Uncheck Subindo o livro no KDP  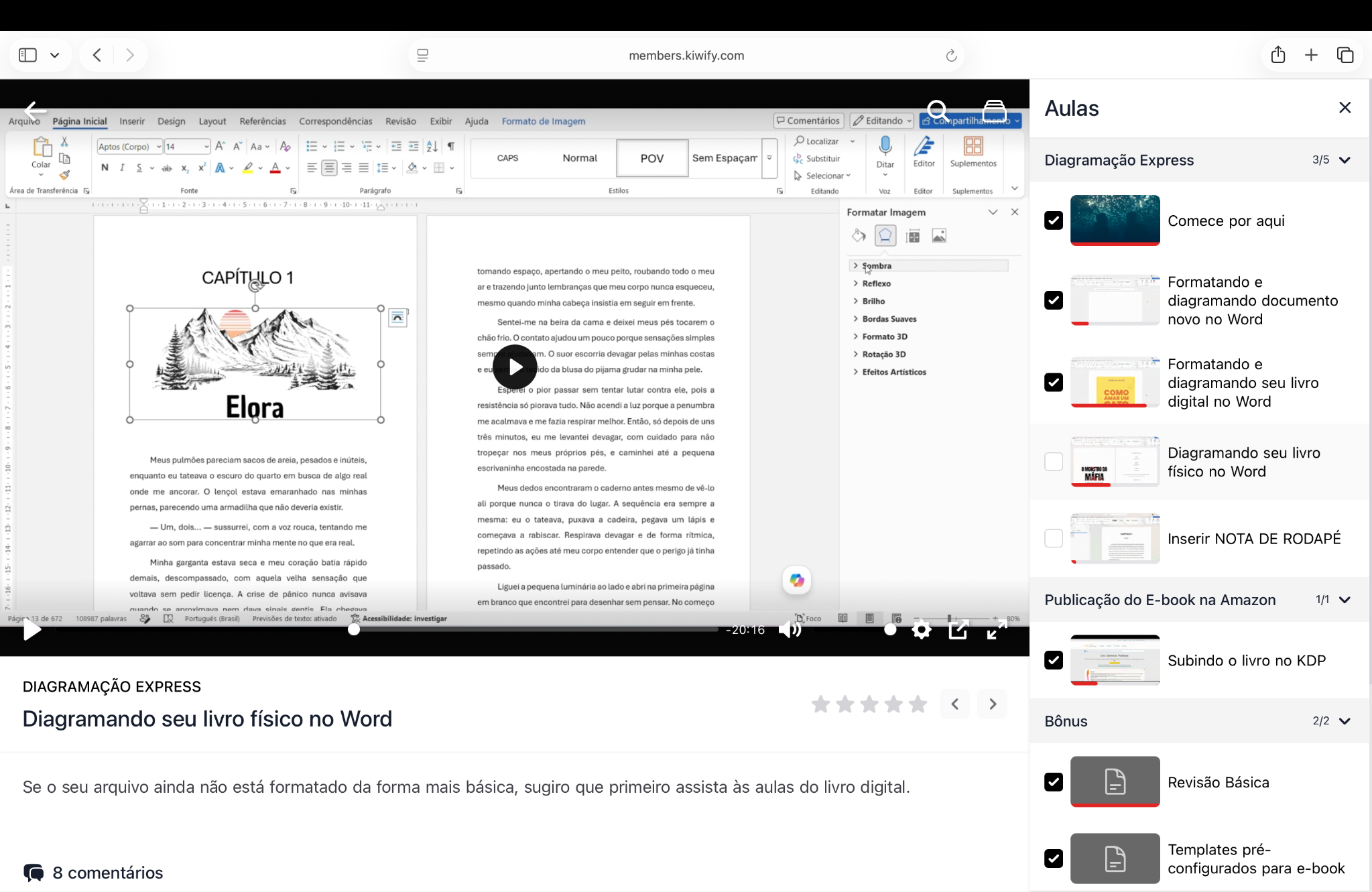point(1054,660)
